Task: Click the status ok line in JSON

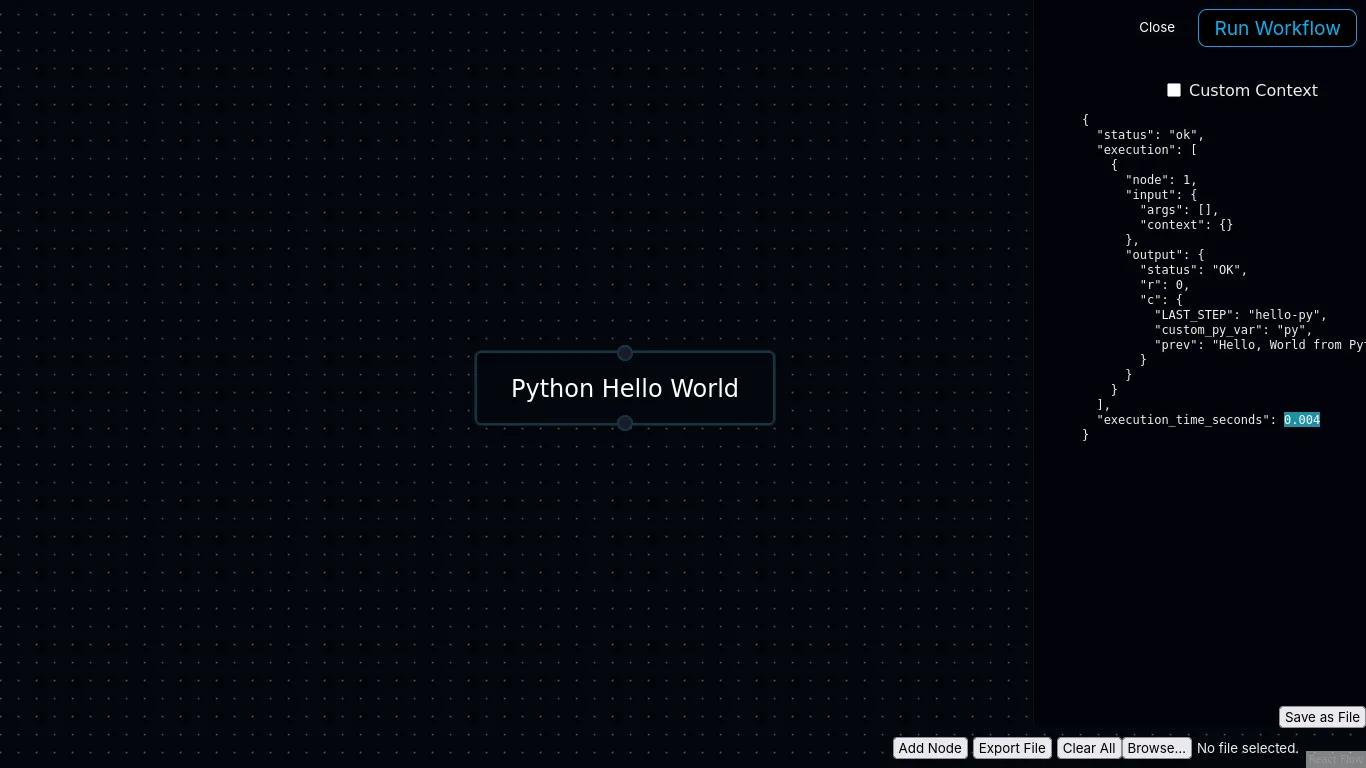Action: coord(1150,135)
